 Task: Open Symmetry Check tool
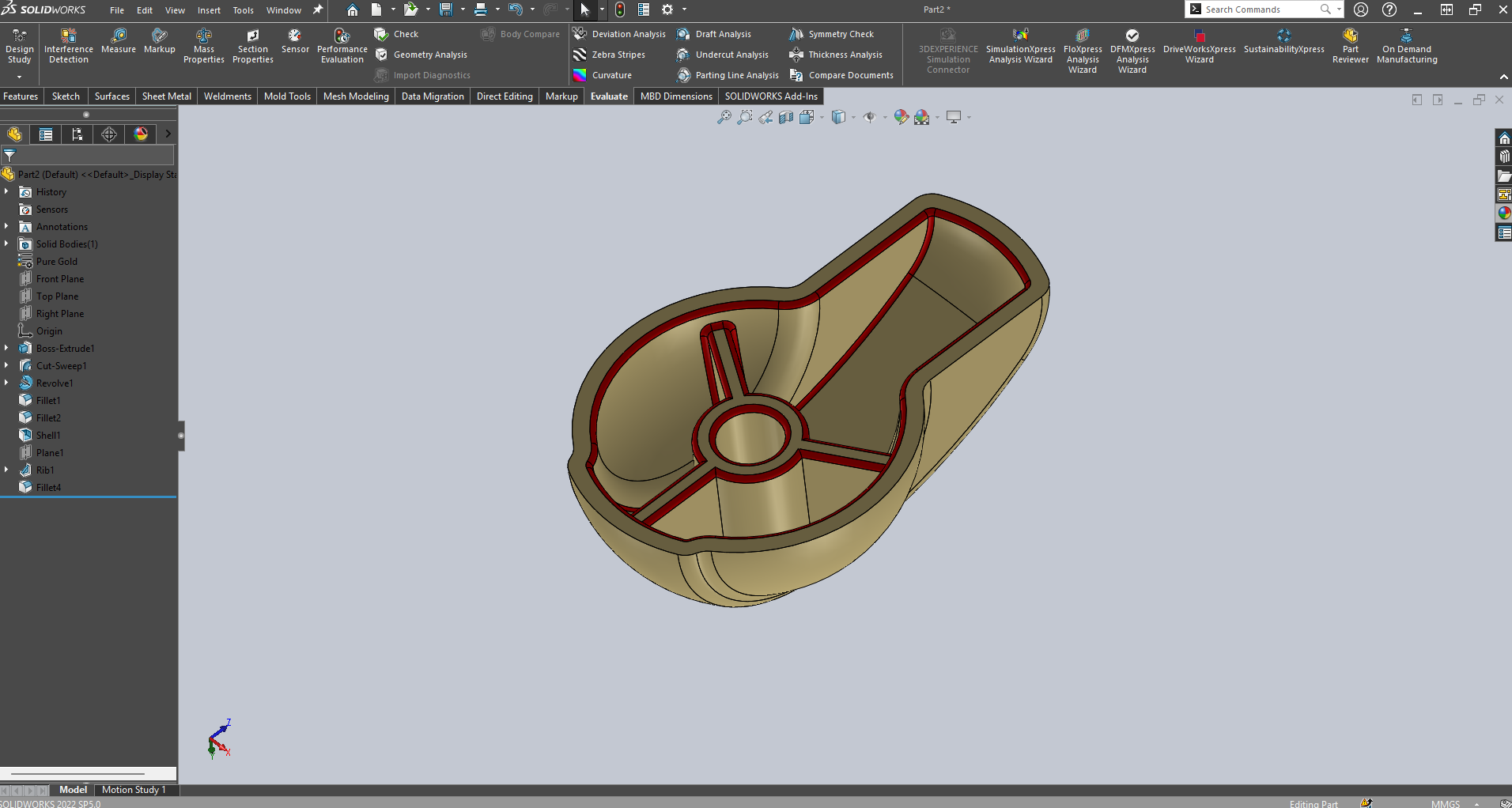click(x=832, y=34)
